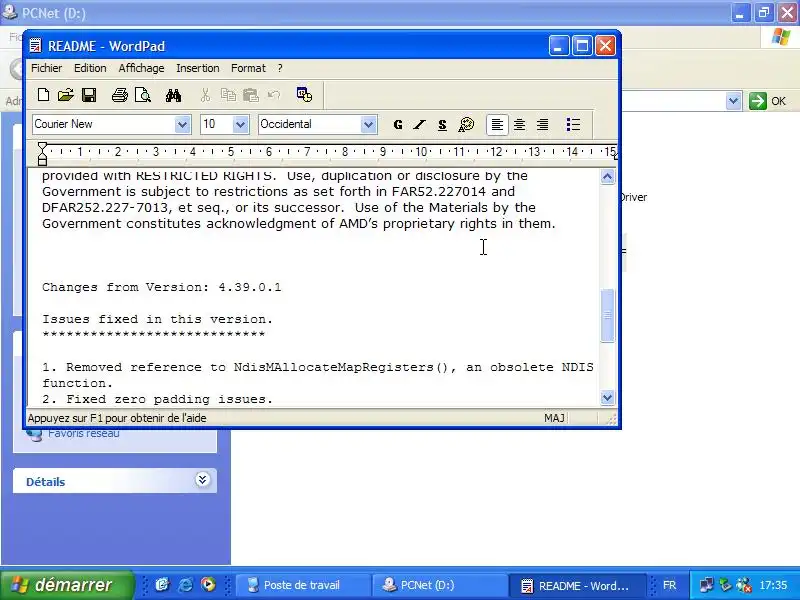800x600 pixels.
Task: Open Favoris réseau link
Action: pos(84,434)
